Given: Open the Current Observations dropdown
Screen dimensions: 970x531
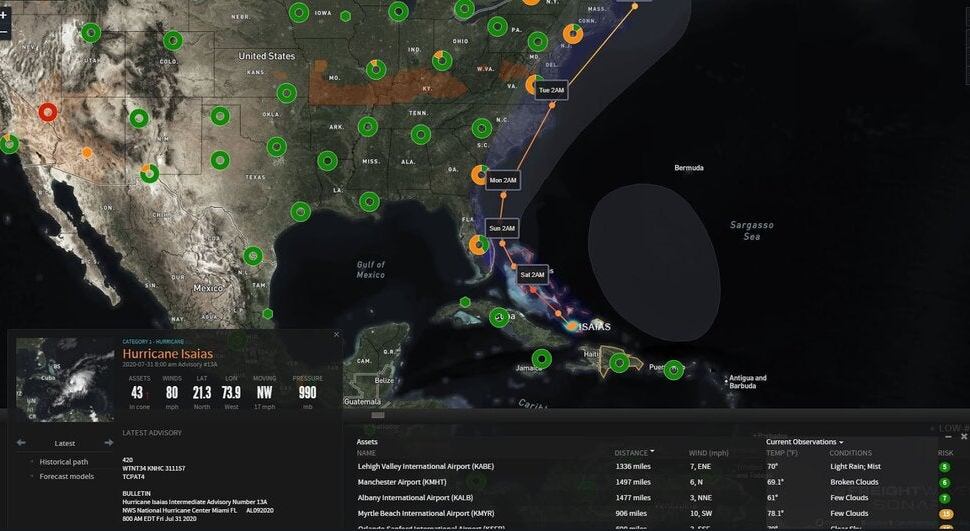Looking at the screenshot, I should pyautogui.click(x=804, y=442).
